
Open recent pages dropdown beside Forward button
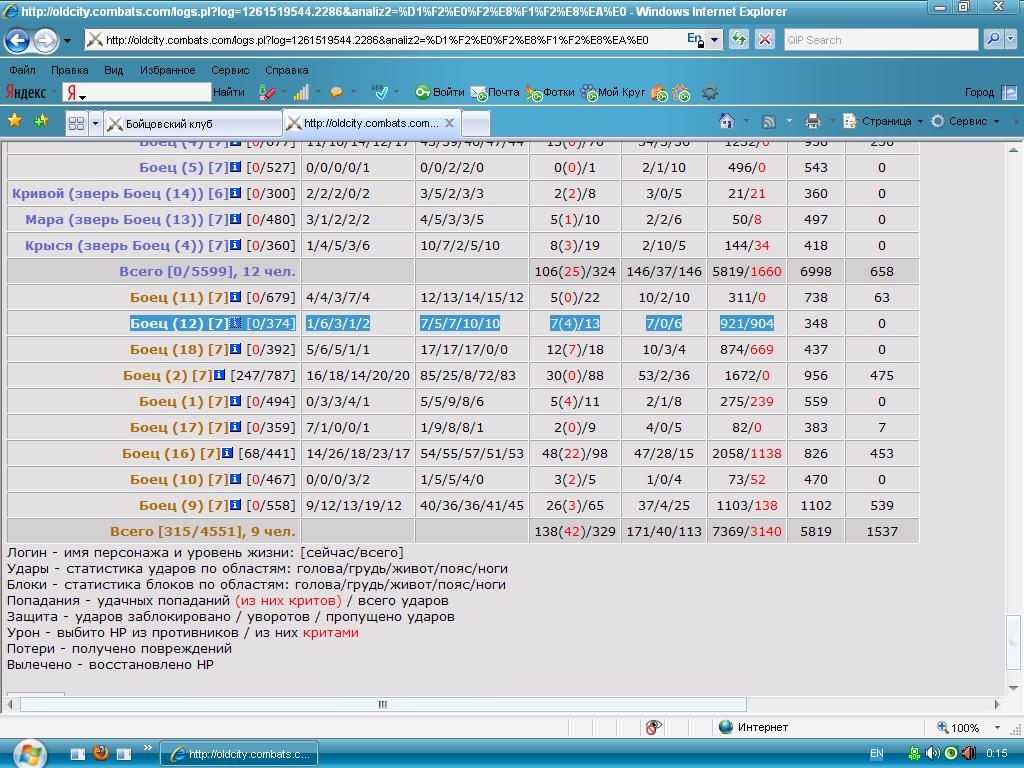(67, 40)
